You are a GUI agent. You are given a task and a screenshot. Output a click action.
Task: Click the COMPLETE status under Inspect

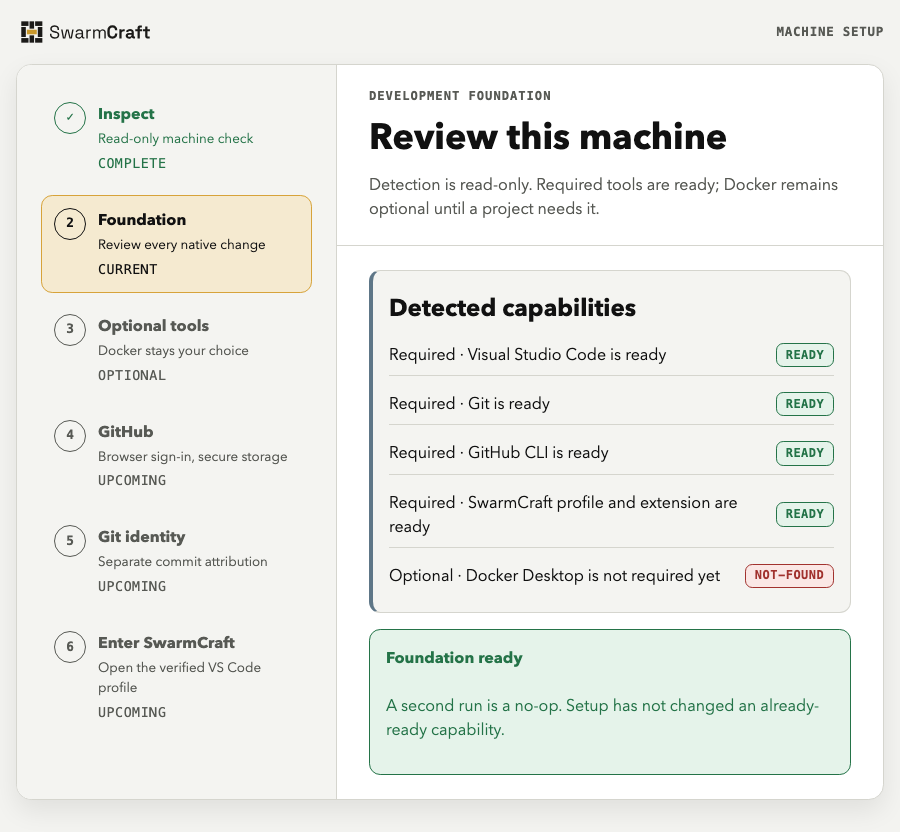132,164
